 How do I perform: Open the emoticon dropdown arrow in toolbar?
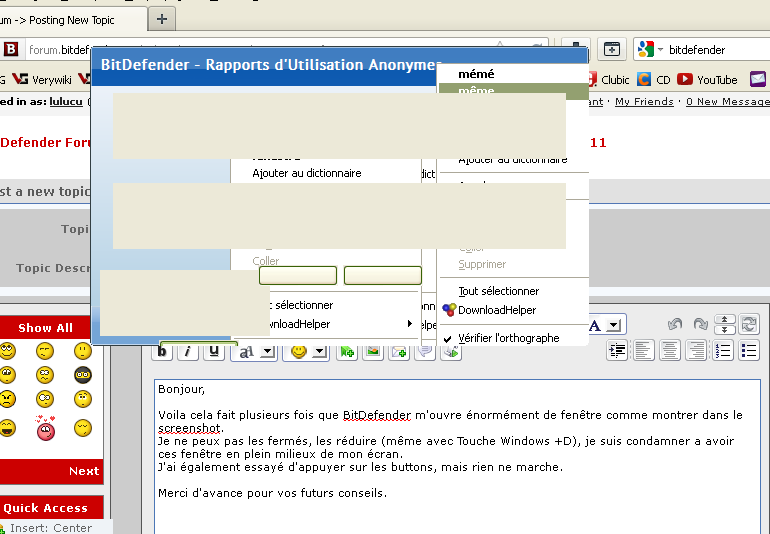click(319, 352)
